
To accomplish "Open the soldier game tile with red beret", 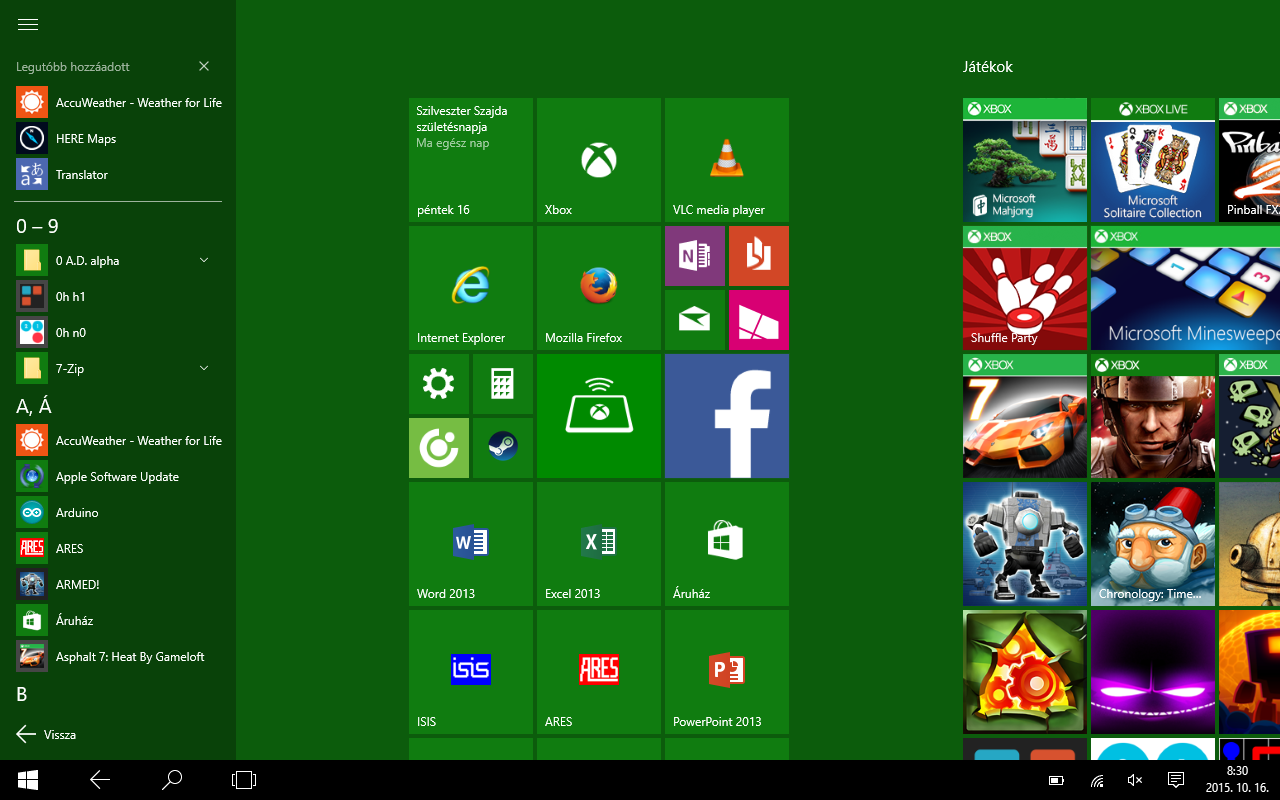I will click(1153, 416).
